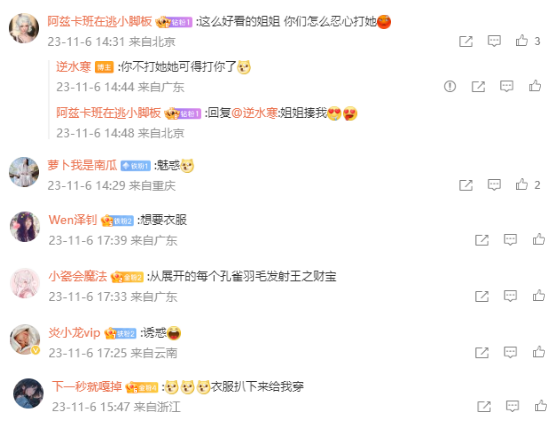Open the @逆水寒 mention link
Screen dimensions: 558x426
click(x=254, y=113)
